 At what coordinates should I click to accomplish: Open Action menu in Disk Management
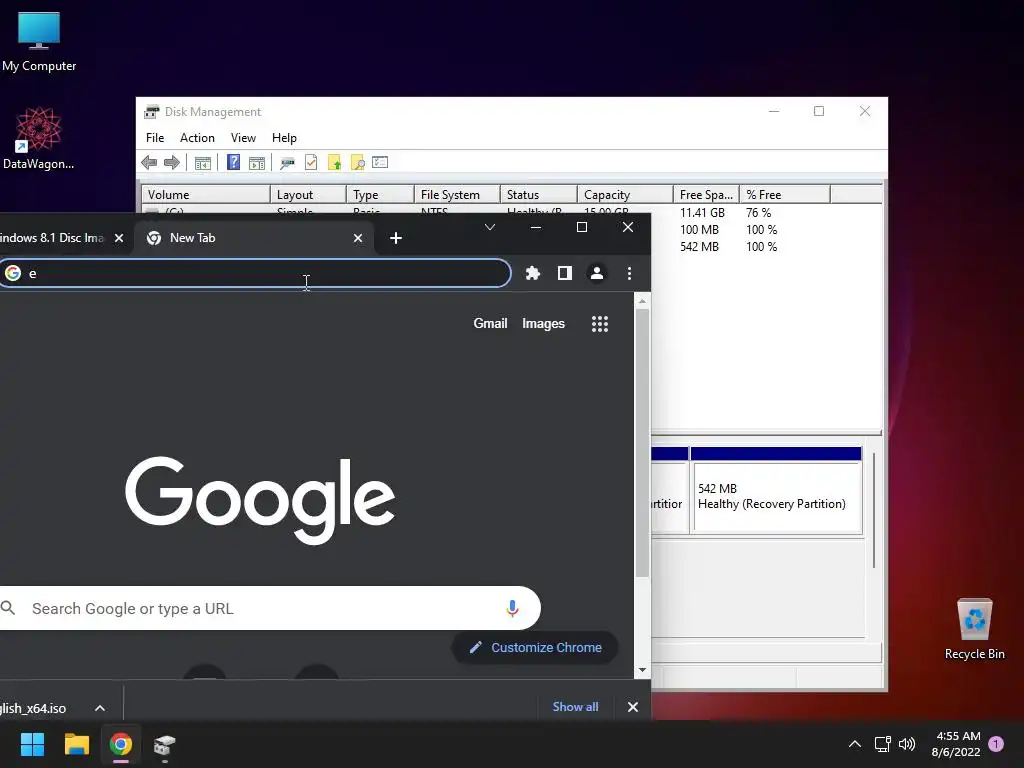point(197,138)
